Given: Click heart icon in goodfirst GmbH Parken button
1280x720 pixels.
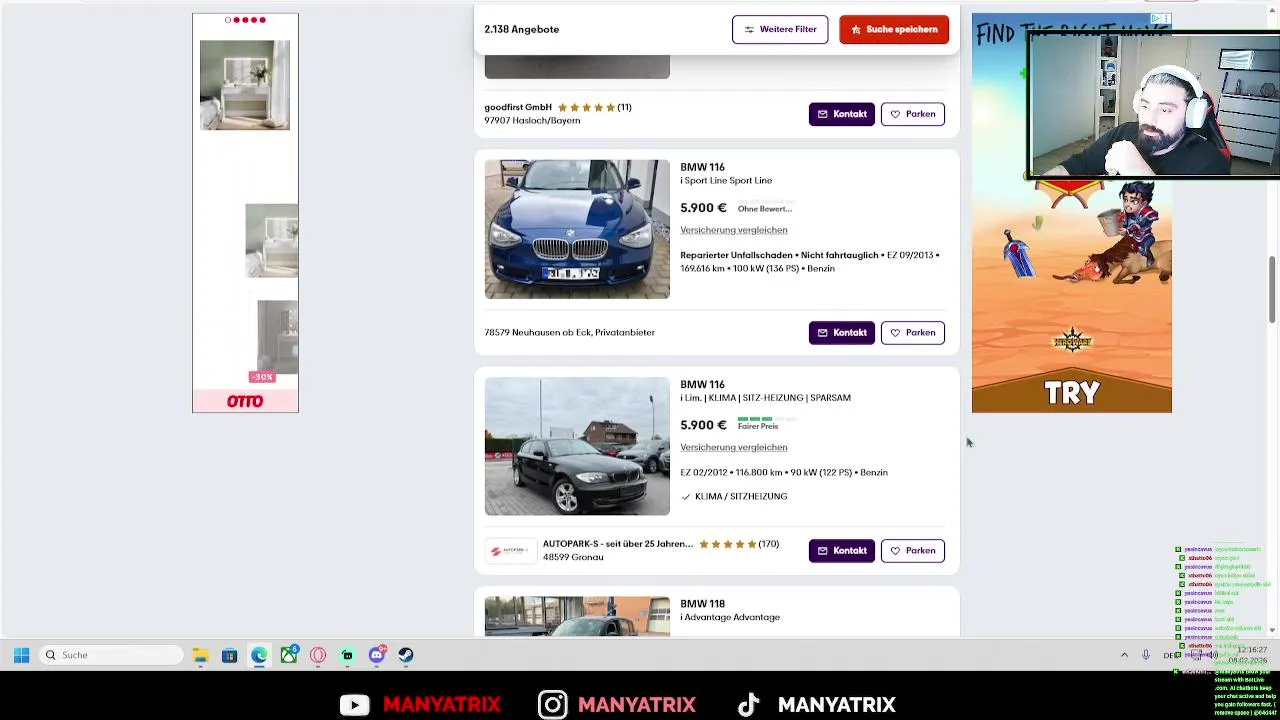Looking at the screenshot, I should pos(895,114).
